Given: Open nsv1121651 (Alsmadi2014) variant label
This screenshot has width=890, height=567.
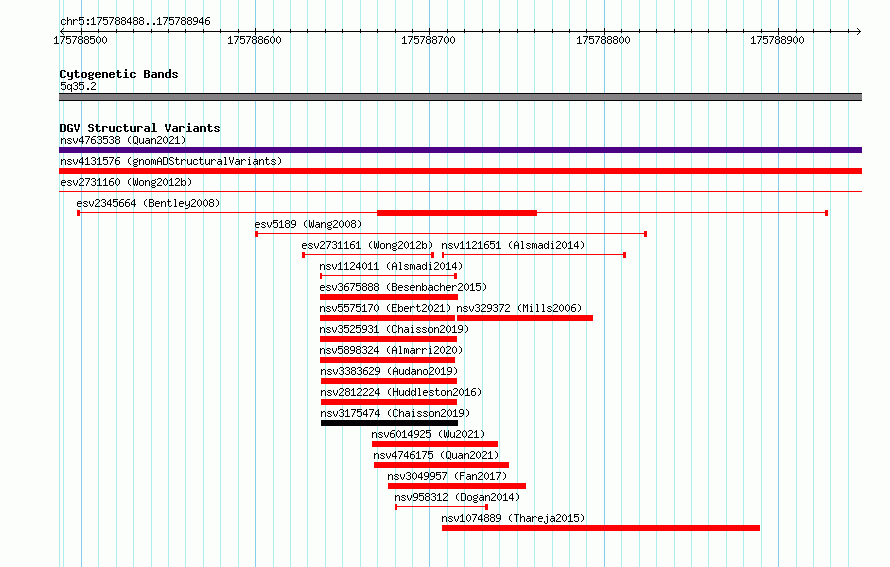Looking at the screenshot, I should coord(513,245).
